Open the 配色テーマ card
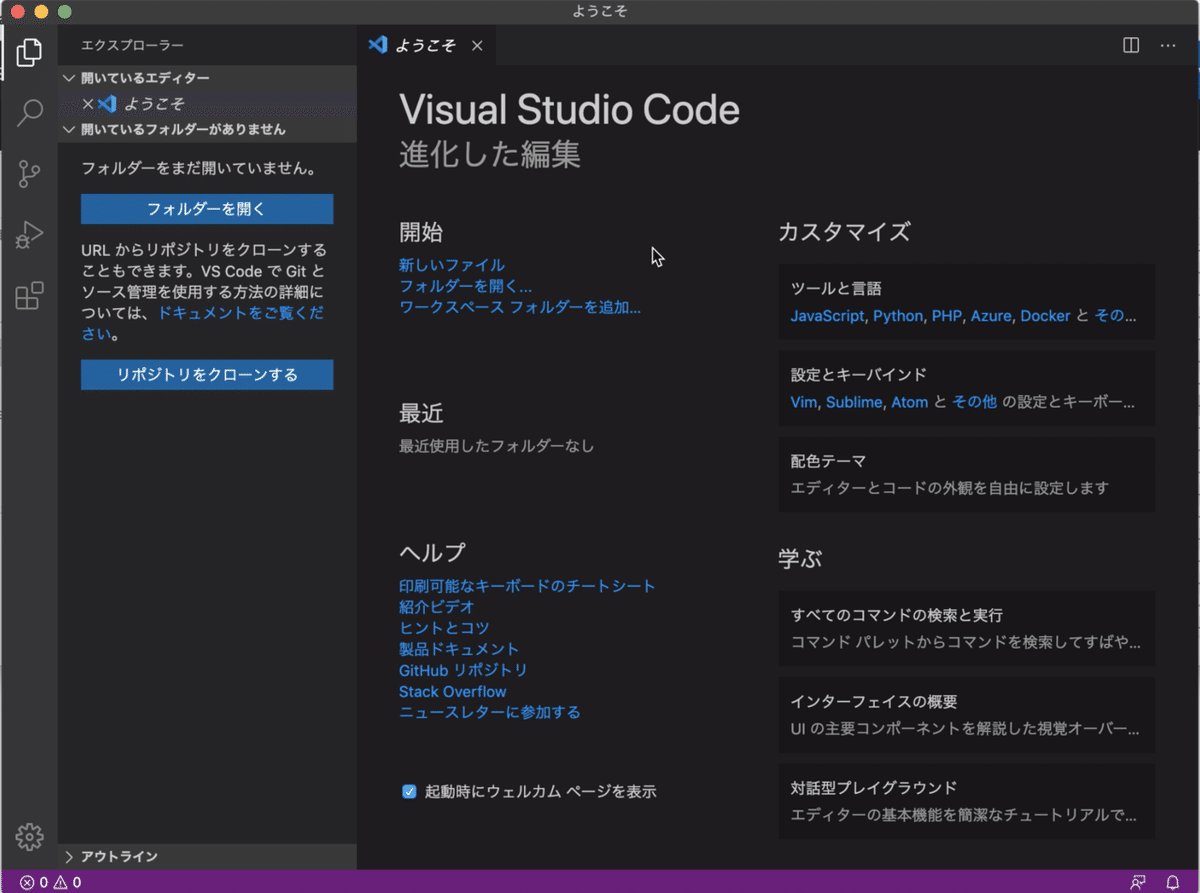This screenshot has width=1200, height=893. pyautogui.click(x=966, y=474)
